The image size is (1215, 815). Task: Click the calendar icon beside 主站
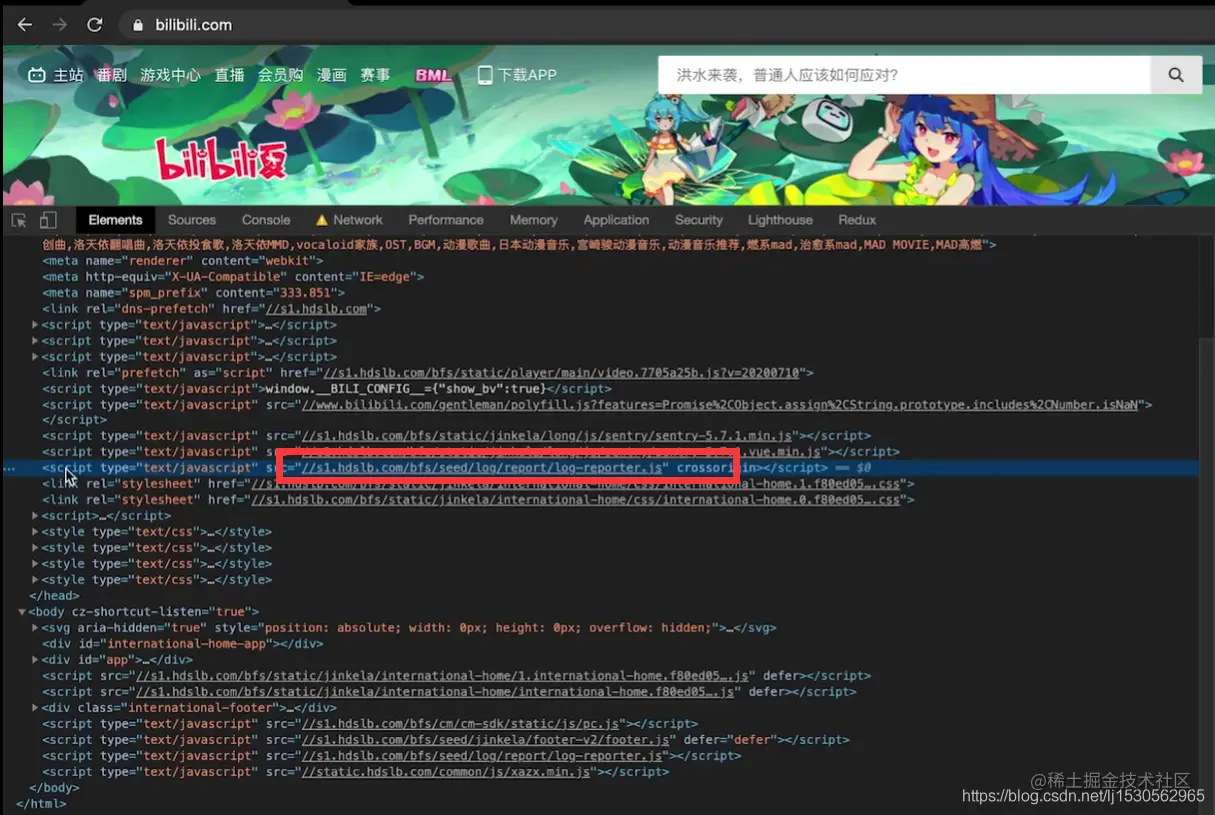[35, 74]
